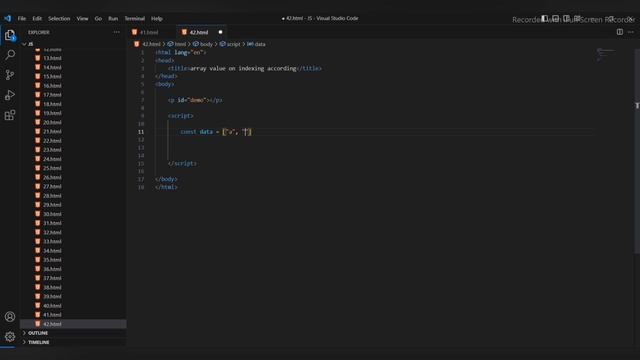
Task: Select the 42.html editor tab
Action: [202, 32]
